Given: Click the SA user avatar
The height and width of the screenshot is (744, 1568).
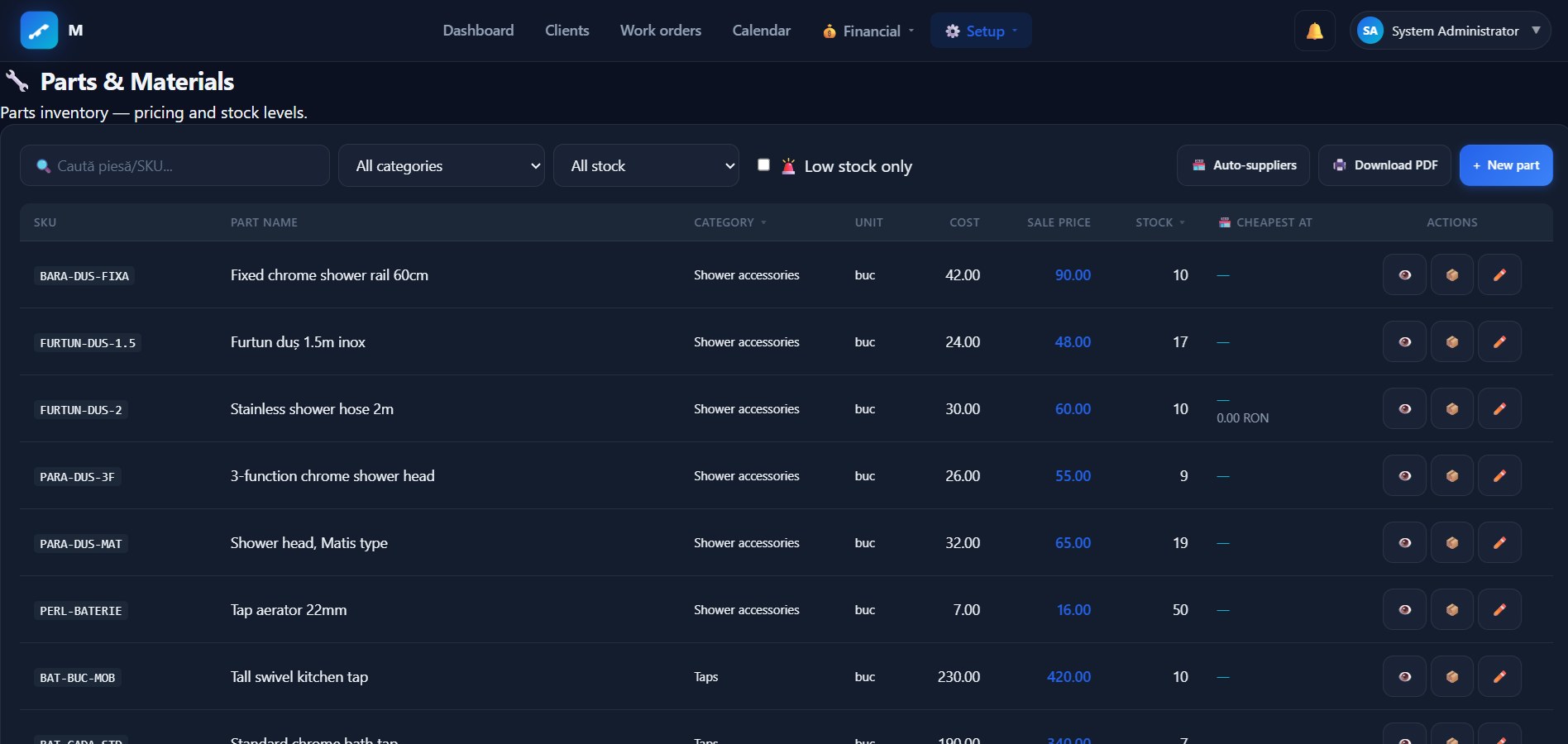Looking at the screenshot, I should (1370, 31).
